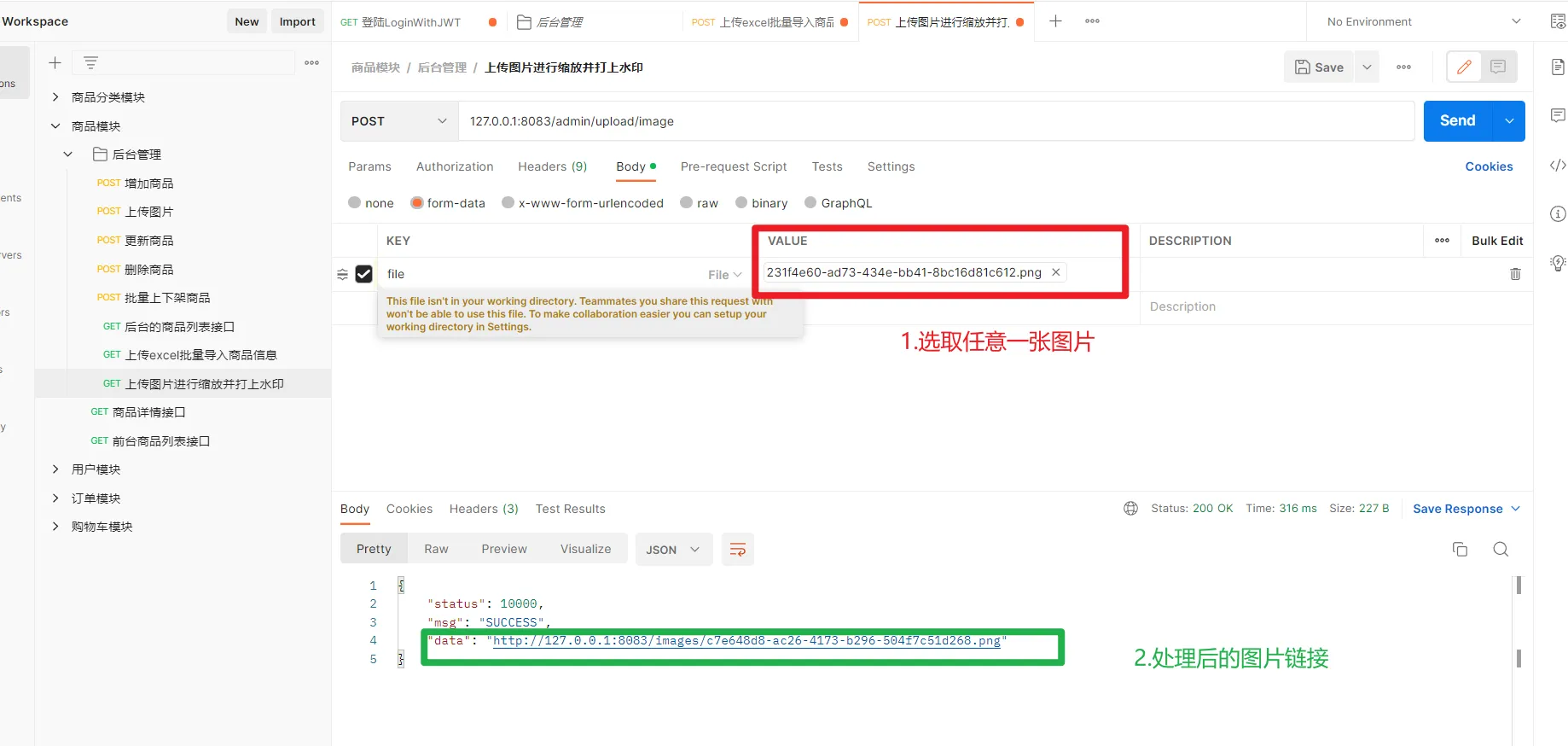Open column options ellipsis in table header
Image resolution: width=1568 pixels, height=746 pixels.
(1442, 241)
